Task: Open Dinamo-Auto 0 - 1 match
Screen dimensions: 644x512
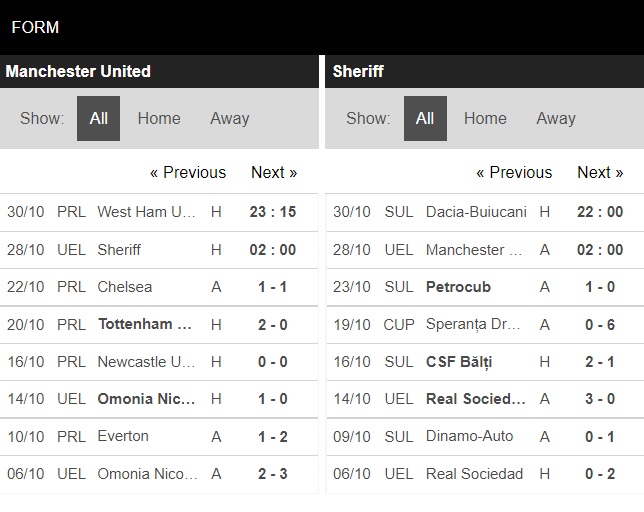Action: tap(485, 436)
